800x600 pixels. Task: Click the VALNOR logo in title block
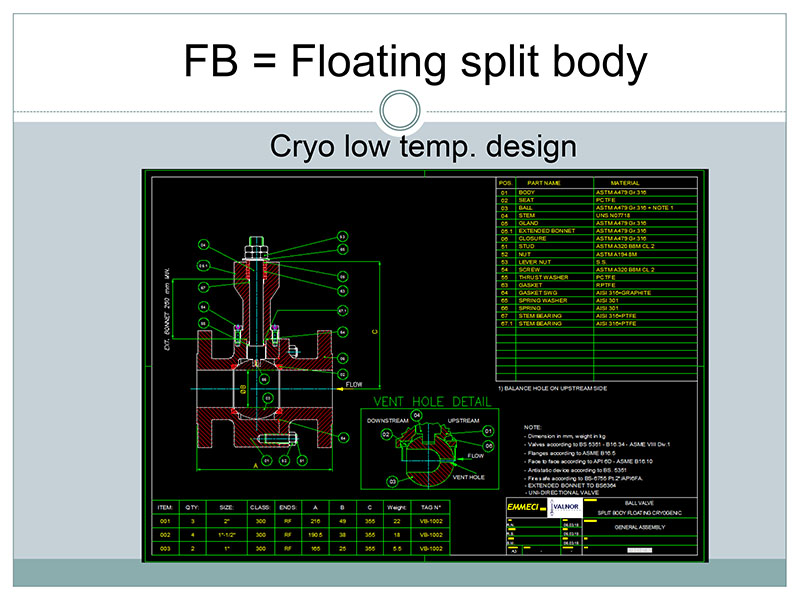point(565,507)
